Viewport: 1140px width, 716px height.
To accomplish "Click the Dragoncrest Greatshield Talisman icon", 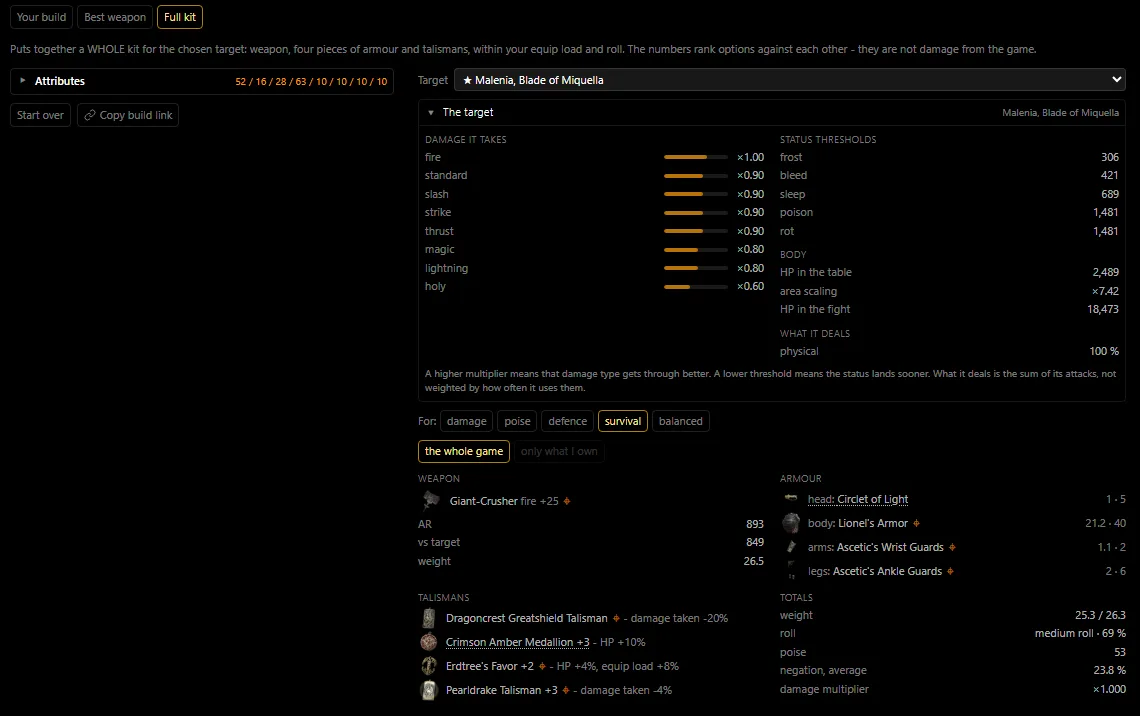I will [429, 618].
